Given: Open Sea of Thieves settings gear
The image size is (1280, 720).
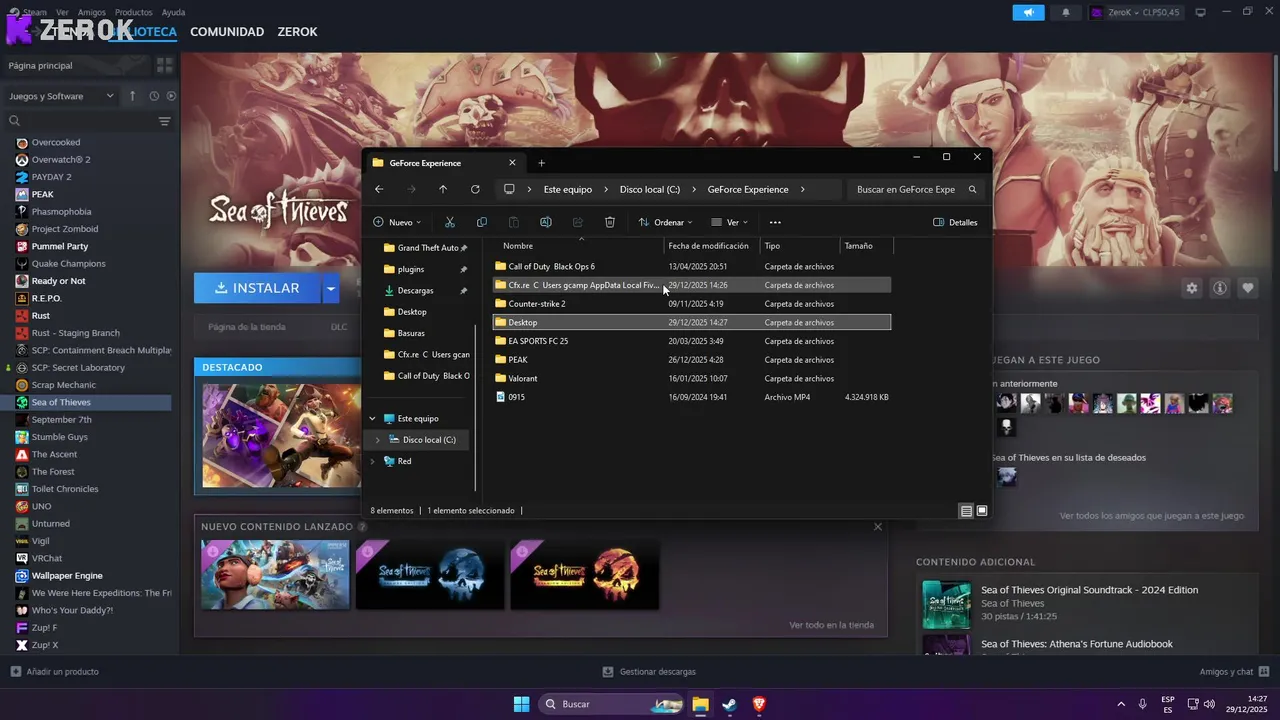Looking at the screenshot, I should (x=1192, y=288).
